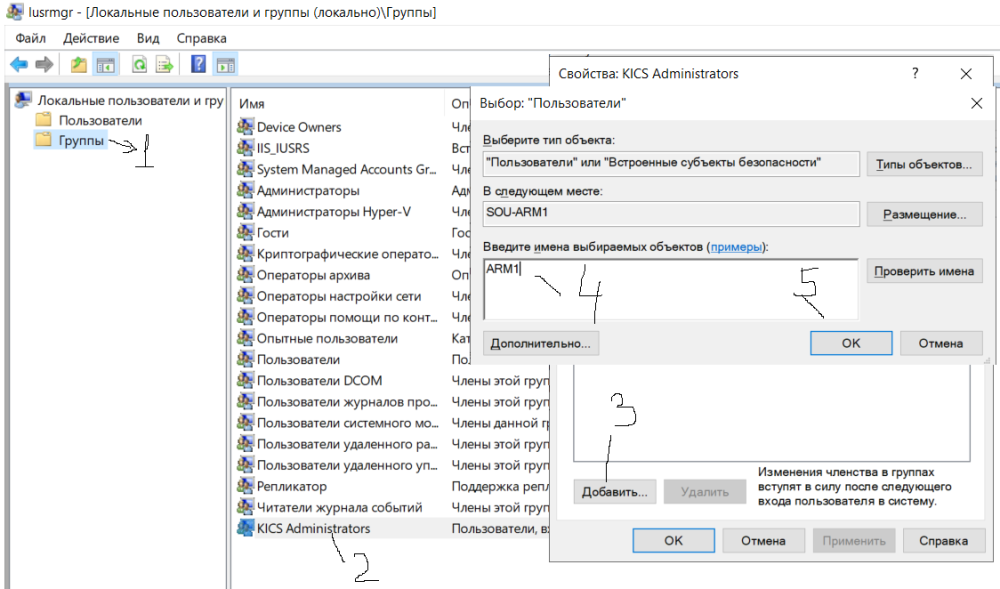Click Отмена in KICS Administrators properties
1000x589 pixels.
tap(763, 541)
